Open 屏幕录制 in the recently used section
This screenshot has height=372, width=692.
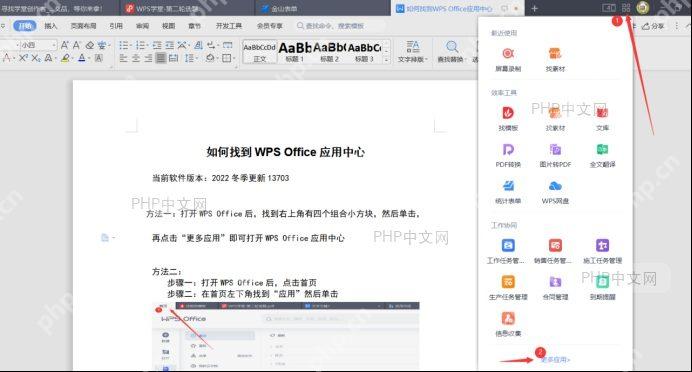(x=508, y=59)
